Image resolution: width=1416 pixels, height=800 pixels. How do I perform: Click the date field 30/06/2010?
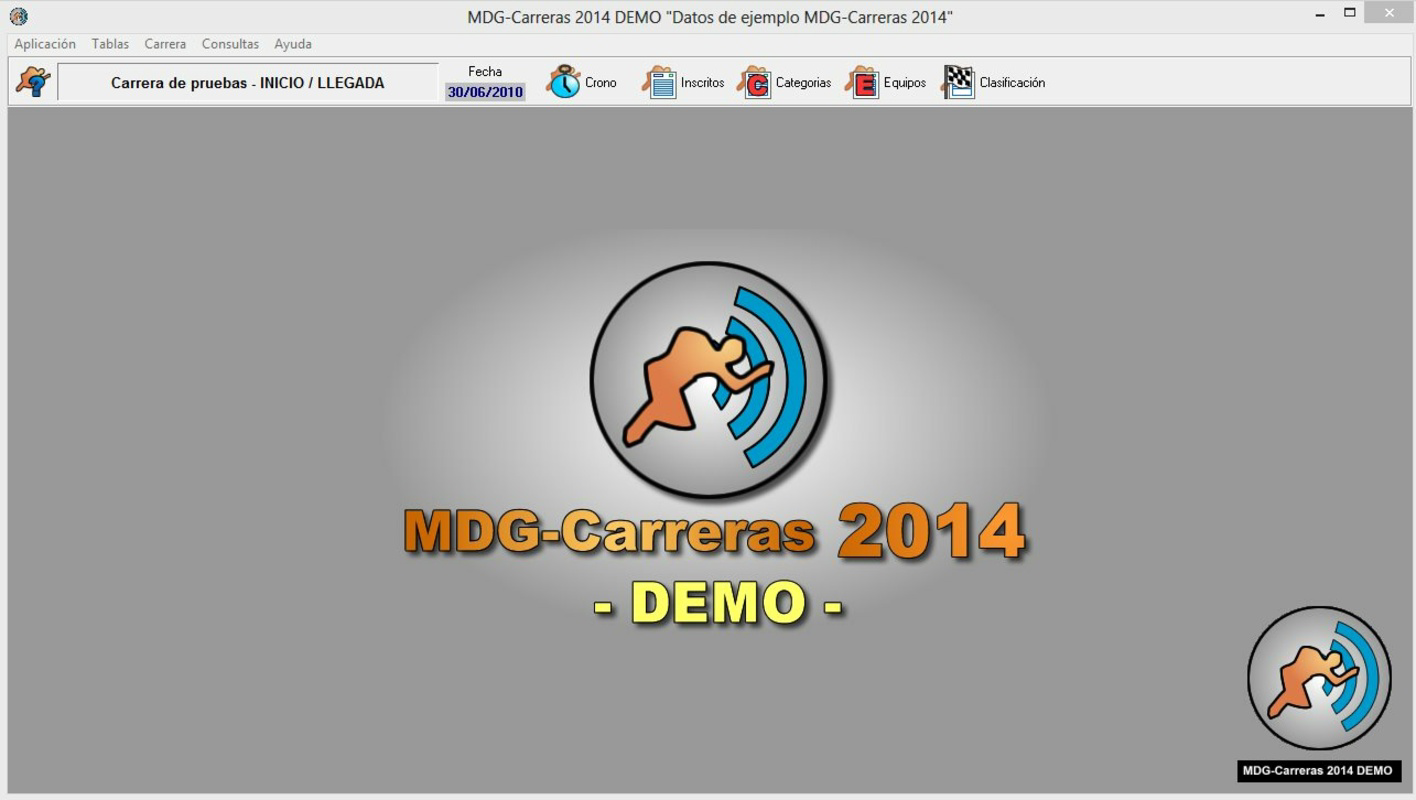point(485,92)
